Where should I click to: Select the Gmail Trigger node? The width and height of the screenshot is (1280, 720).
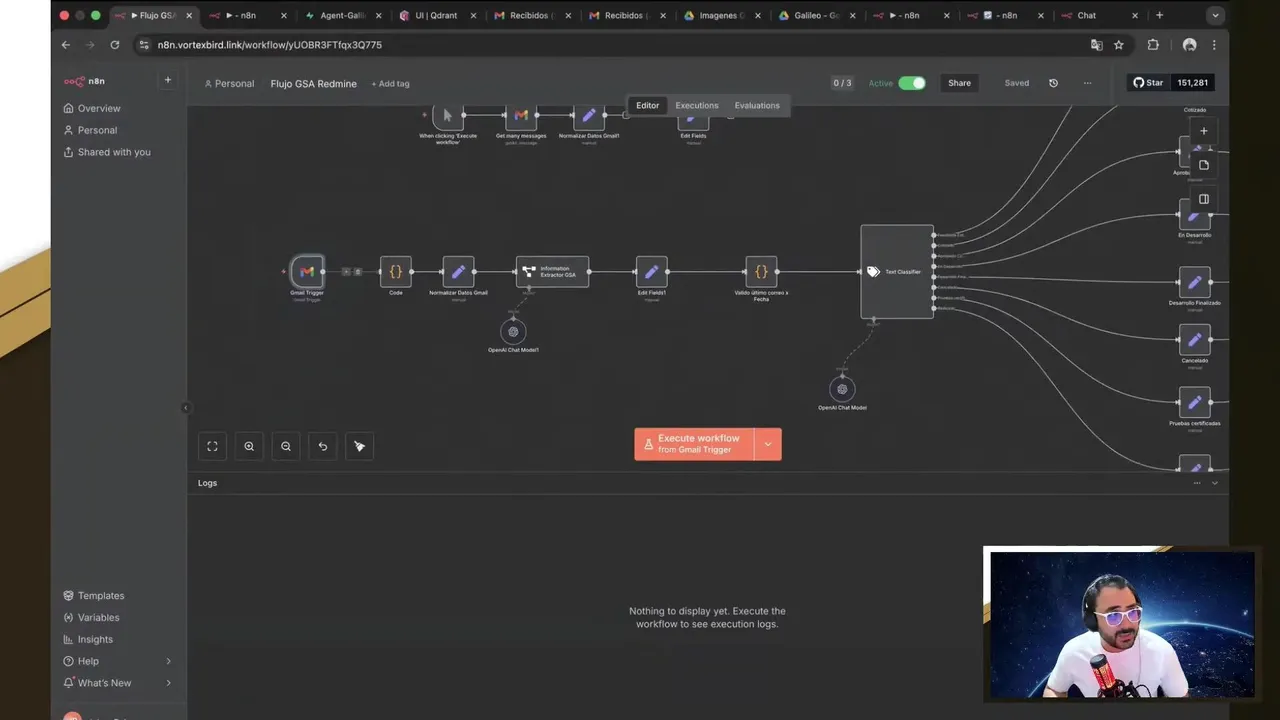click(x=307, y=271)
